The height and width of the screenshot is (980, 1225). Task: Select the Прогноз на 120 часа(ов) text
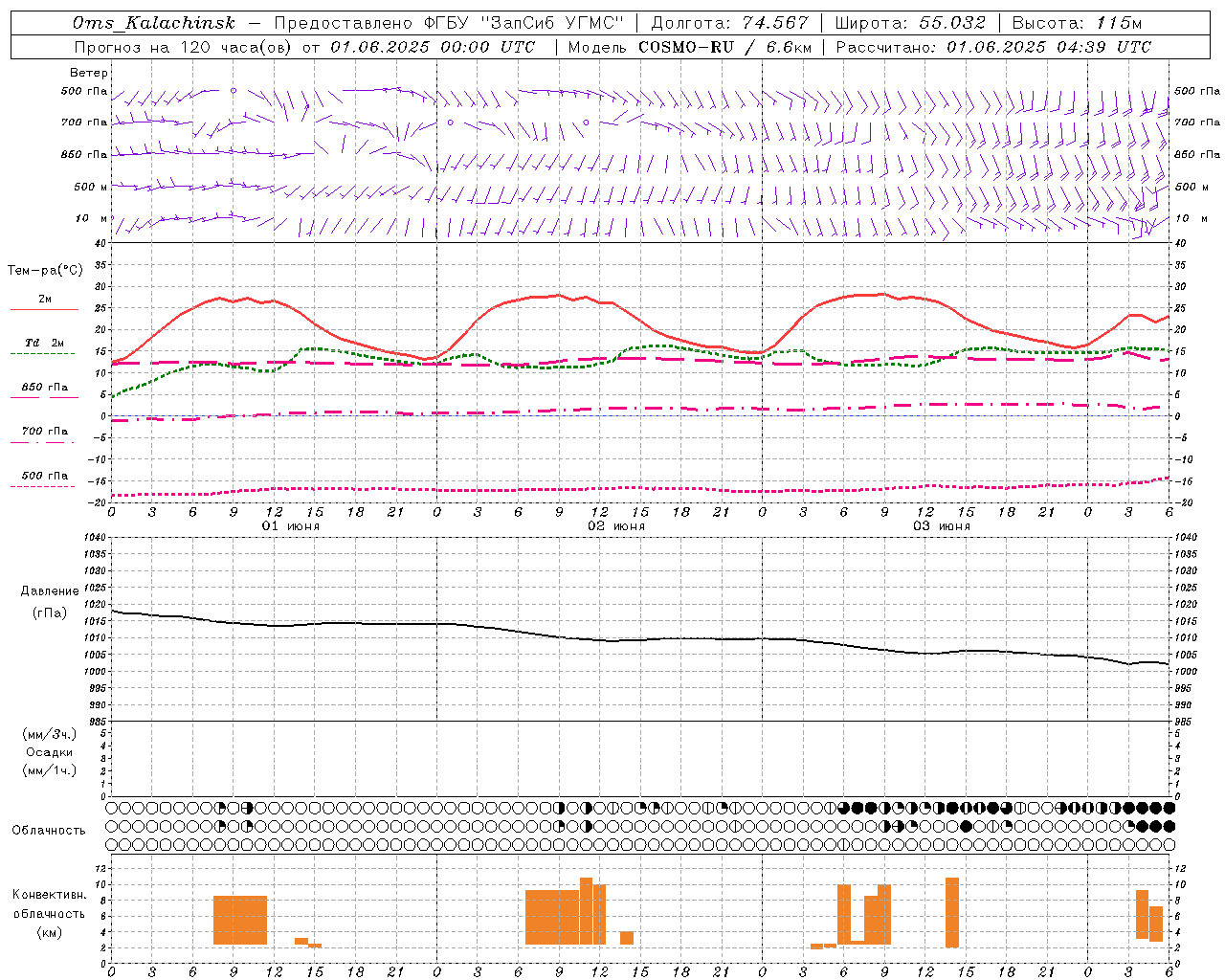(x=184, y=47)
